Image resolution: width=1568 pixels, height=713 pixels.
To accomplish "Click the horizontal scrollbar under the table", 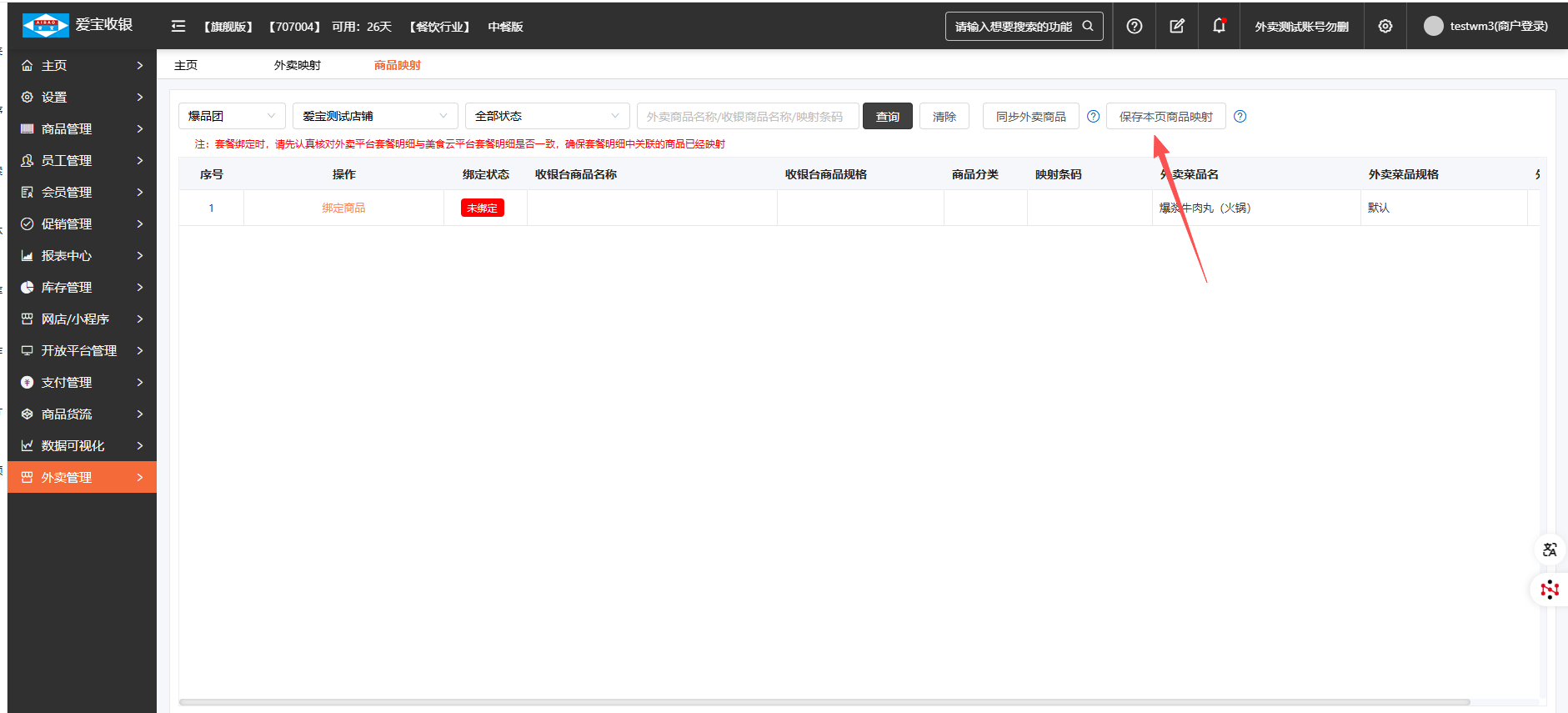I will [x=824, y=702].
